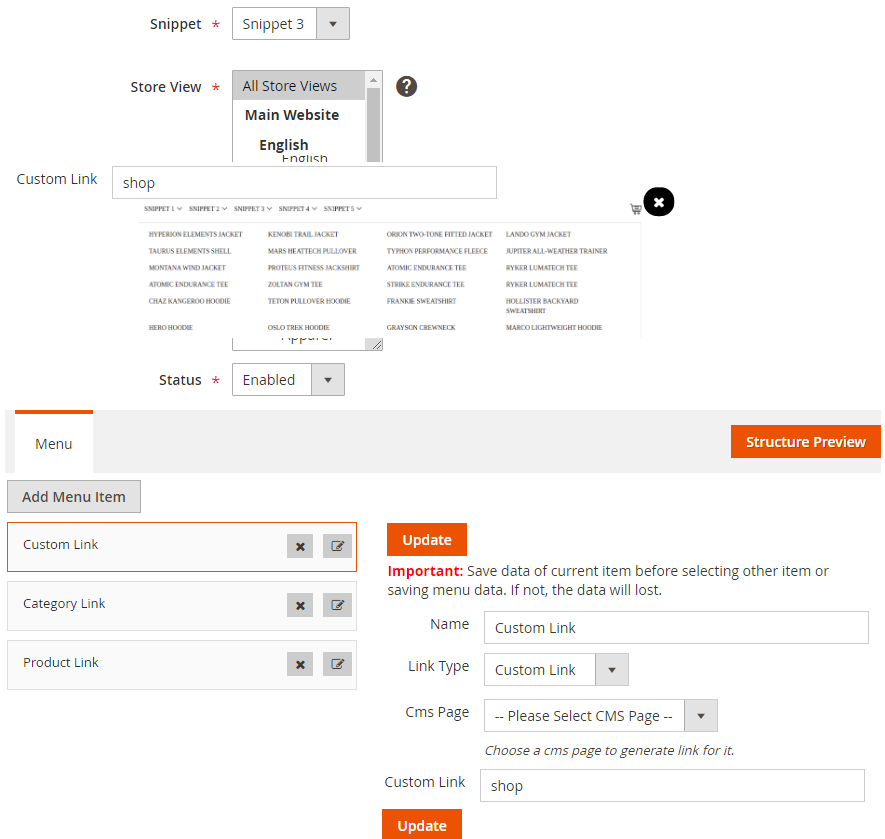Image resolution: width=885 pixels, height=839 pixels.
Task: Expand the Status dropdown
Action: 288,380
